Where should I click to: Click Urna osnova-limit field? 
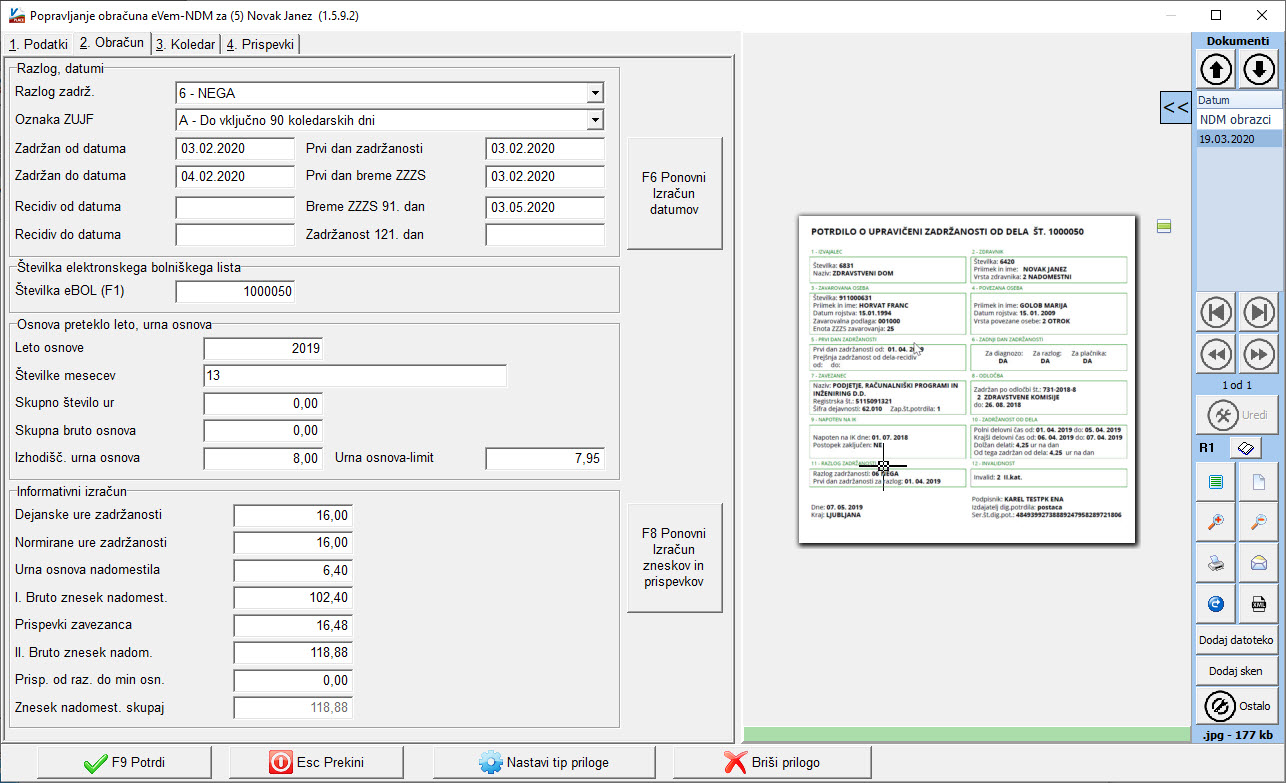[x=545, y=459]
